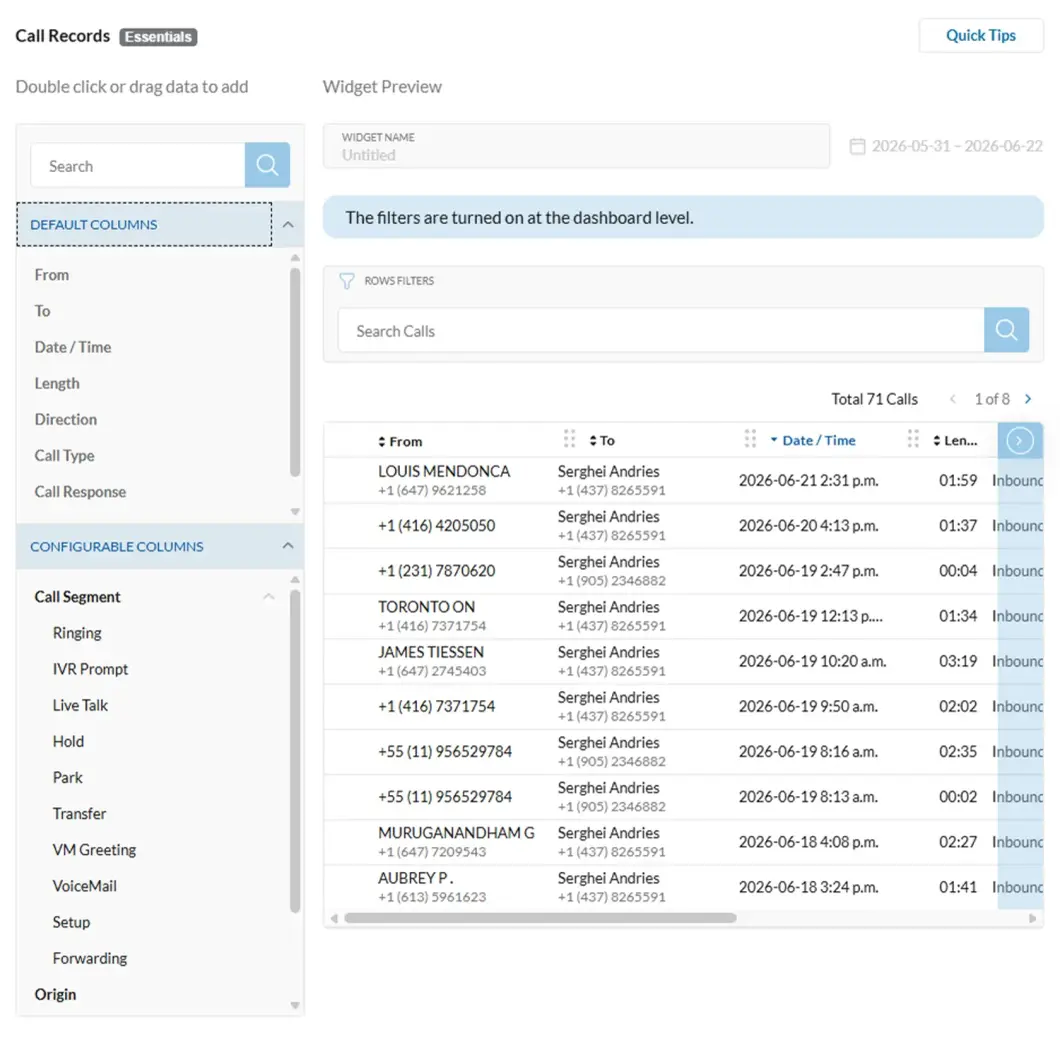Click JAMES TIESSEN caller name
This screenshot has height=1062, width=1060.
click(431, 652)
